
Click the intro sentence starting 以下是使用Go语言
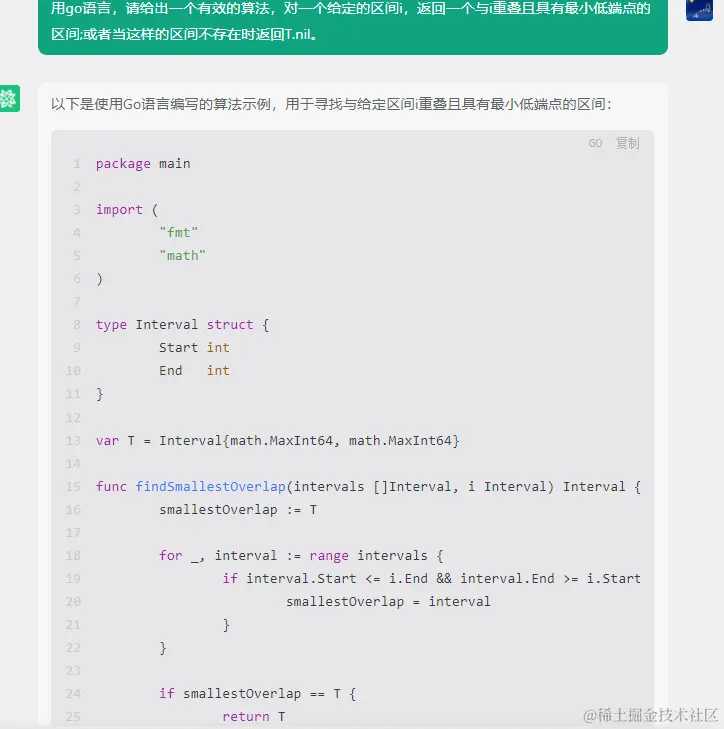click(x=331, y=104)
